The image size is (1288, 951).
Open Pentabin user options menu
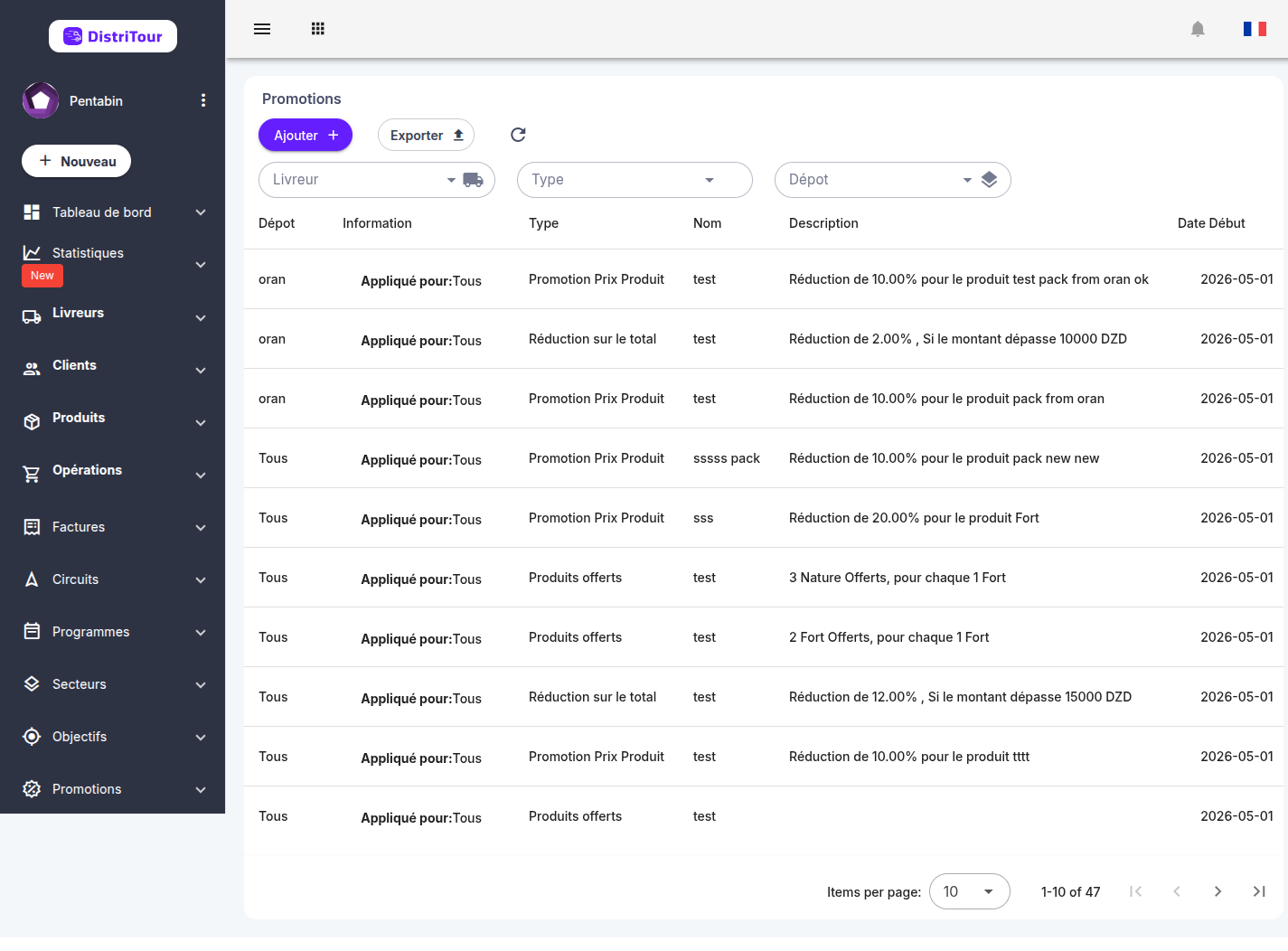(x=203, y=100)
